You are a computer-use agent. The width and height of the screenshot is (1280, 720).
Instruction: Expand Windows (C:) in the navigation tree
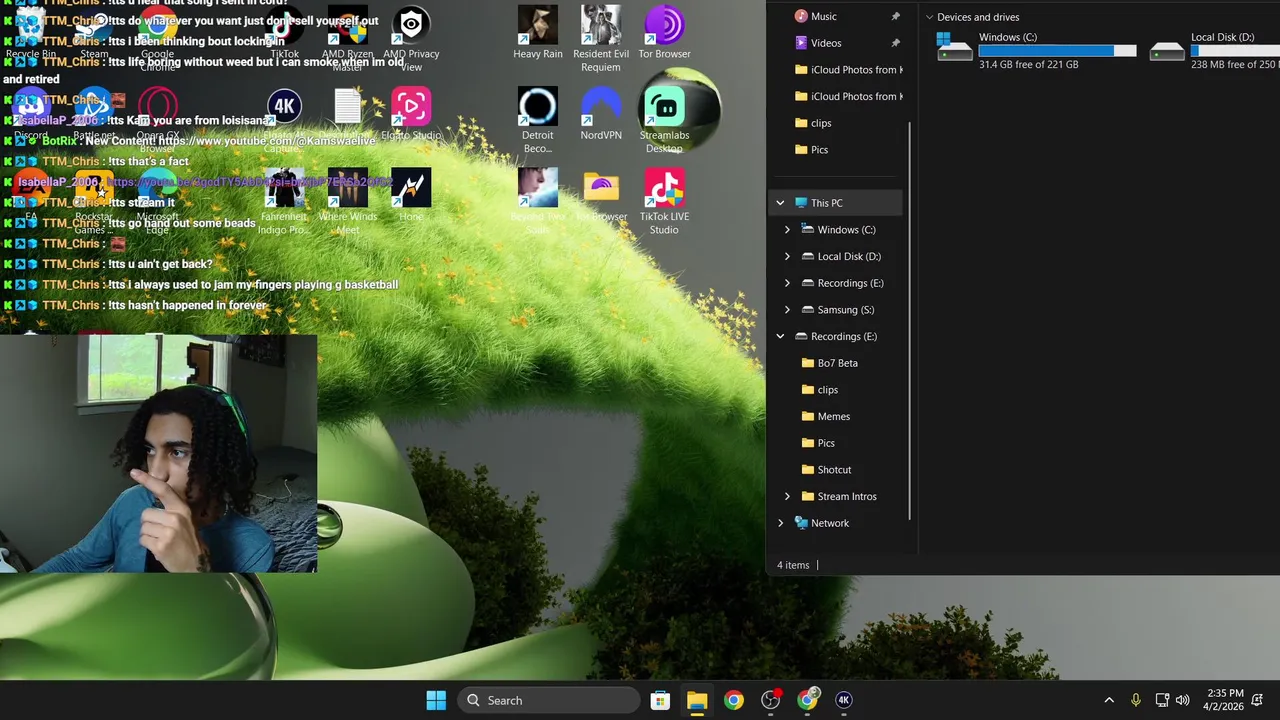coord(787,230)
